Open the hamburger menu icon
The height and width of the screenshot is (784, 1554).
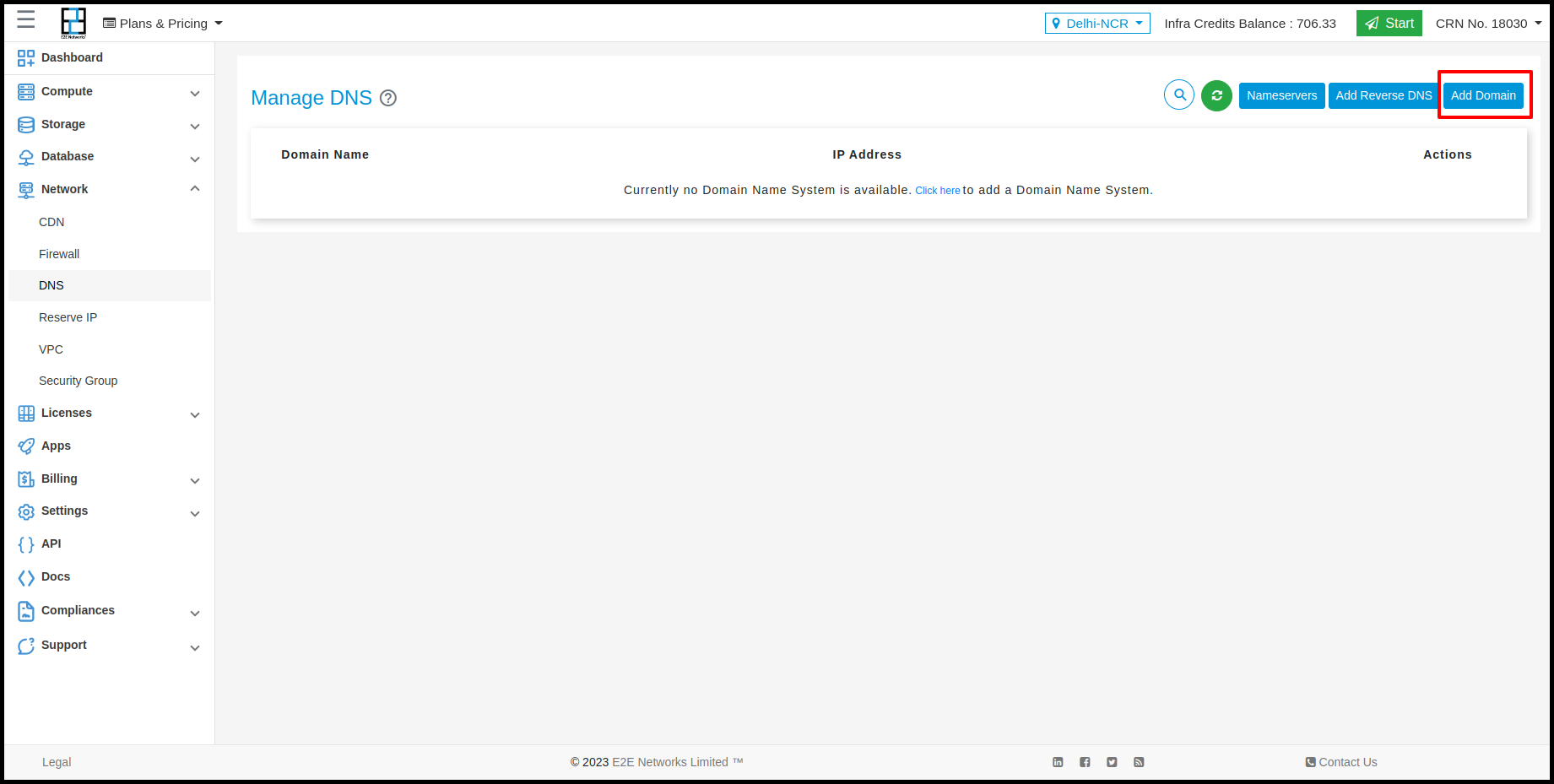(x=26, y=20)
